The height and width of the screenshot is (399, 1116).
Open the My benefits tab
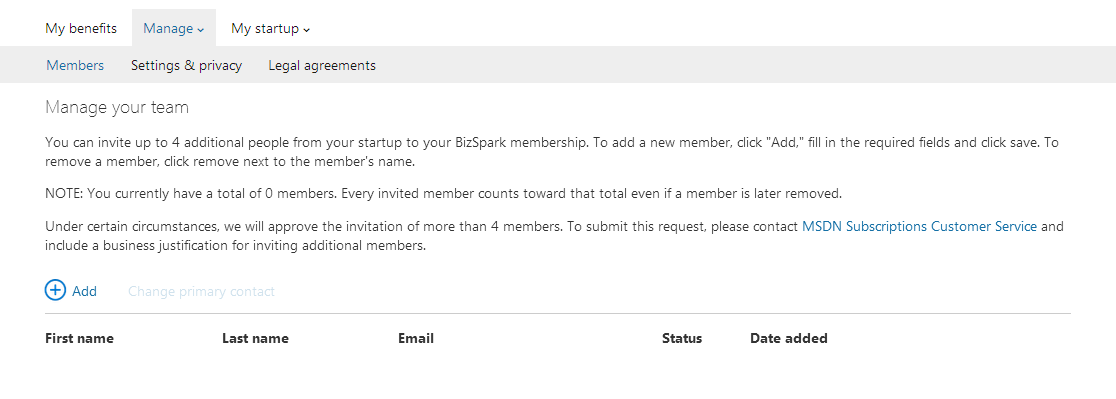pyautogui.click(x=81, y=28)
